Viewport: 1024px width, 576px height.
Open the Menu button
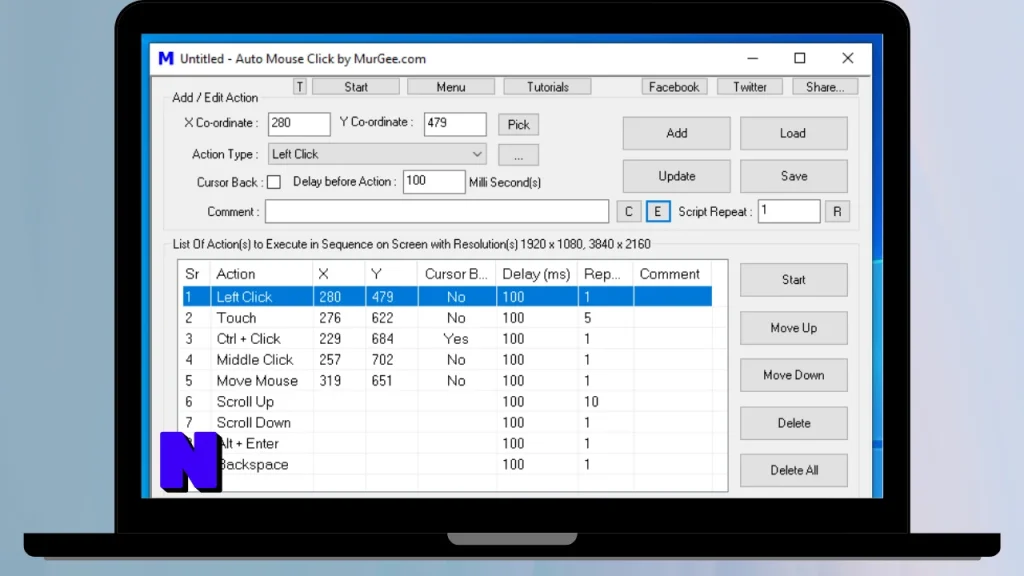451,87
